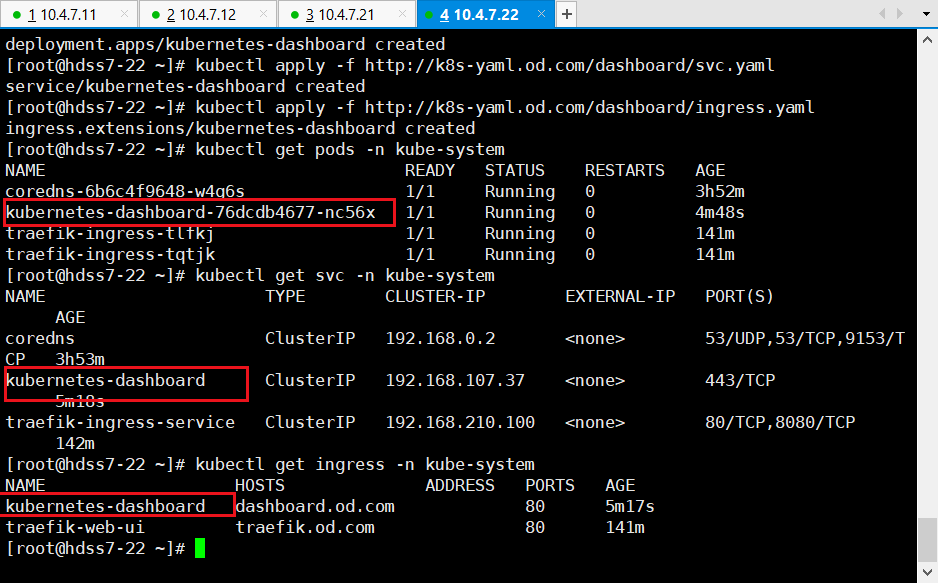Close the active 10.4.7.22 tab
The width and height of the screenshot is (938, 583).
(540, 14)
